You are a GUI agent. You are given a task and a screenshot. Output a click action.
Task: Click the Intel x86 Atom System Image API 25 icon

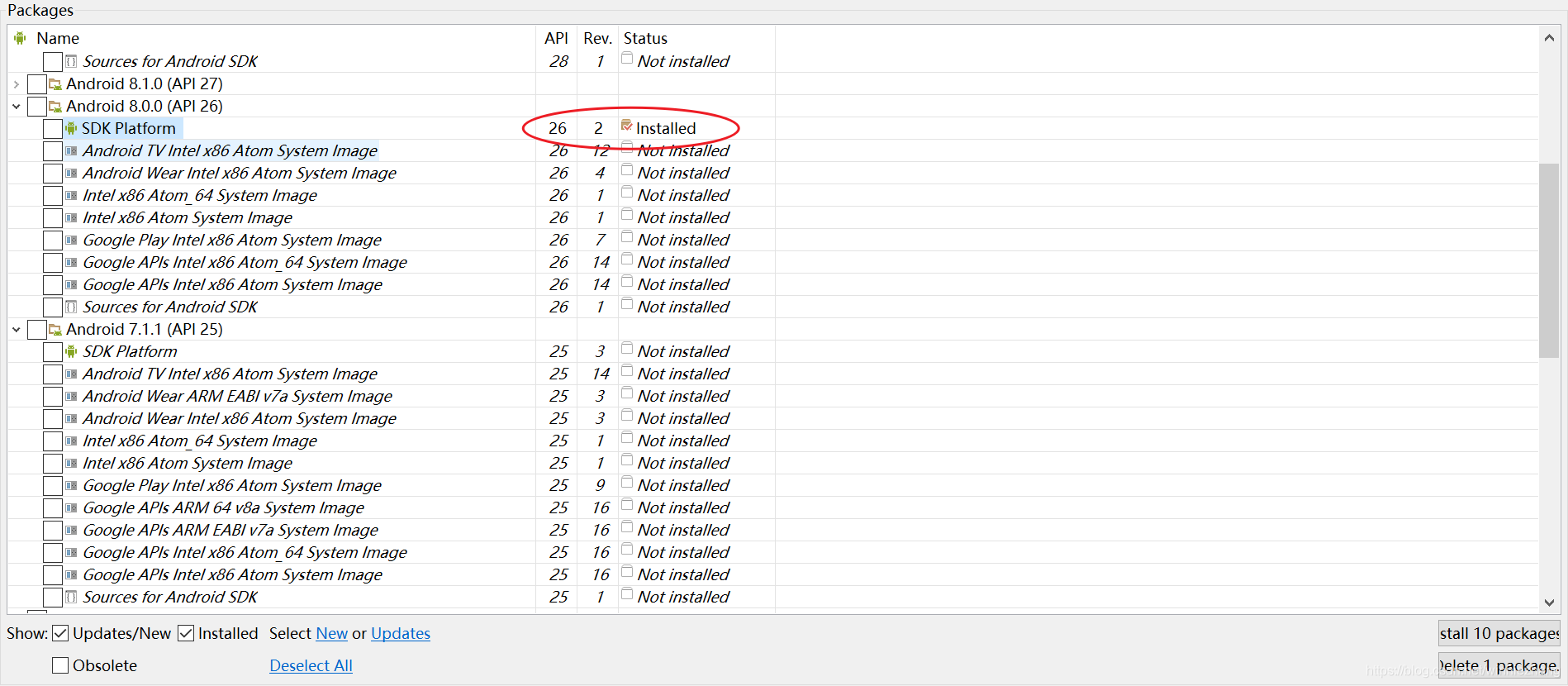point(71,463)
